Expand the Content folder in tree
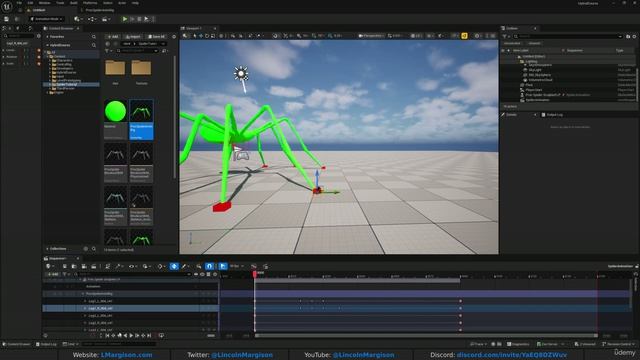Viewport: 640px width, 360px height. tap(47, 56)
